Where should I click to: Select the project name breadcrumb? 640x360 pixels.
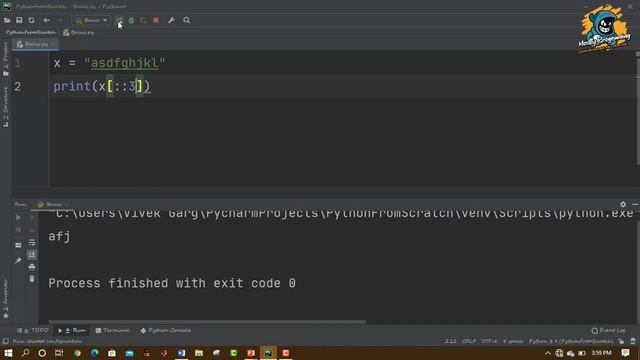tap(31, 32)
